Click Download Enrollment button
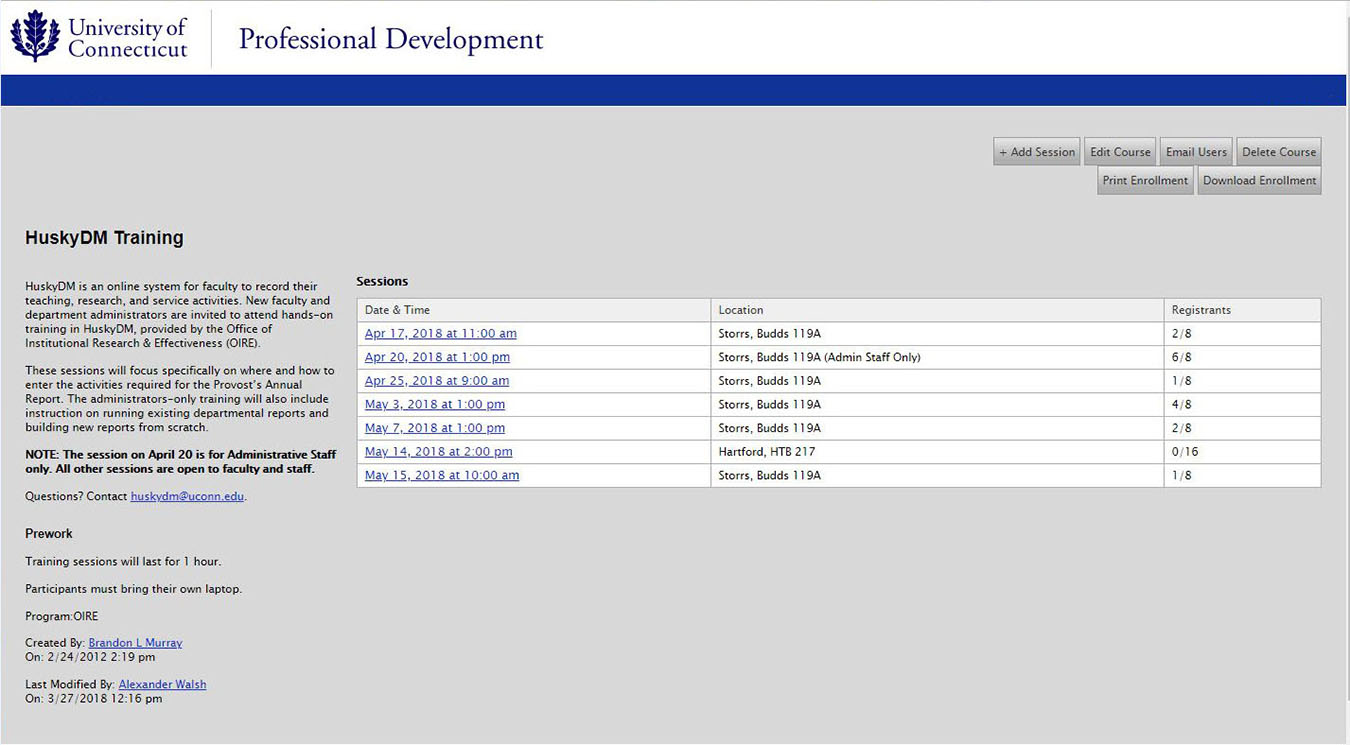The height and width of the screenshot is (745, 1350). tap(1259, 181)
